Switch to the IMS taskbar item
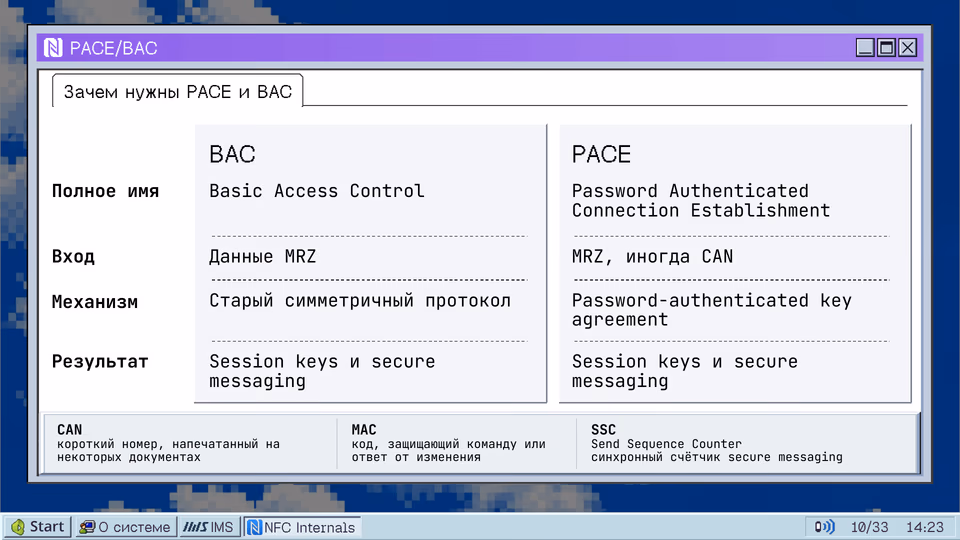960x540 pixels. coord(209,527)
